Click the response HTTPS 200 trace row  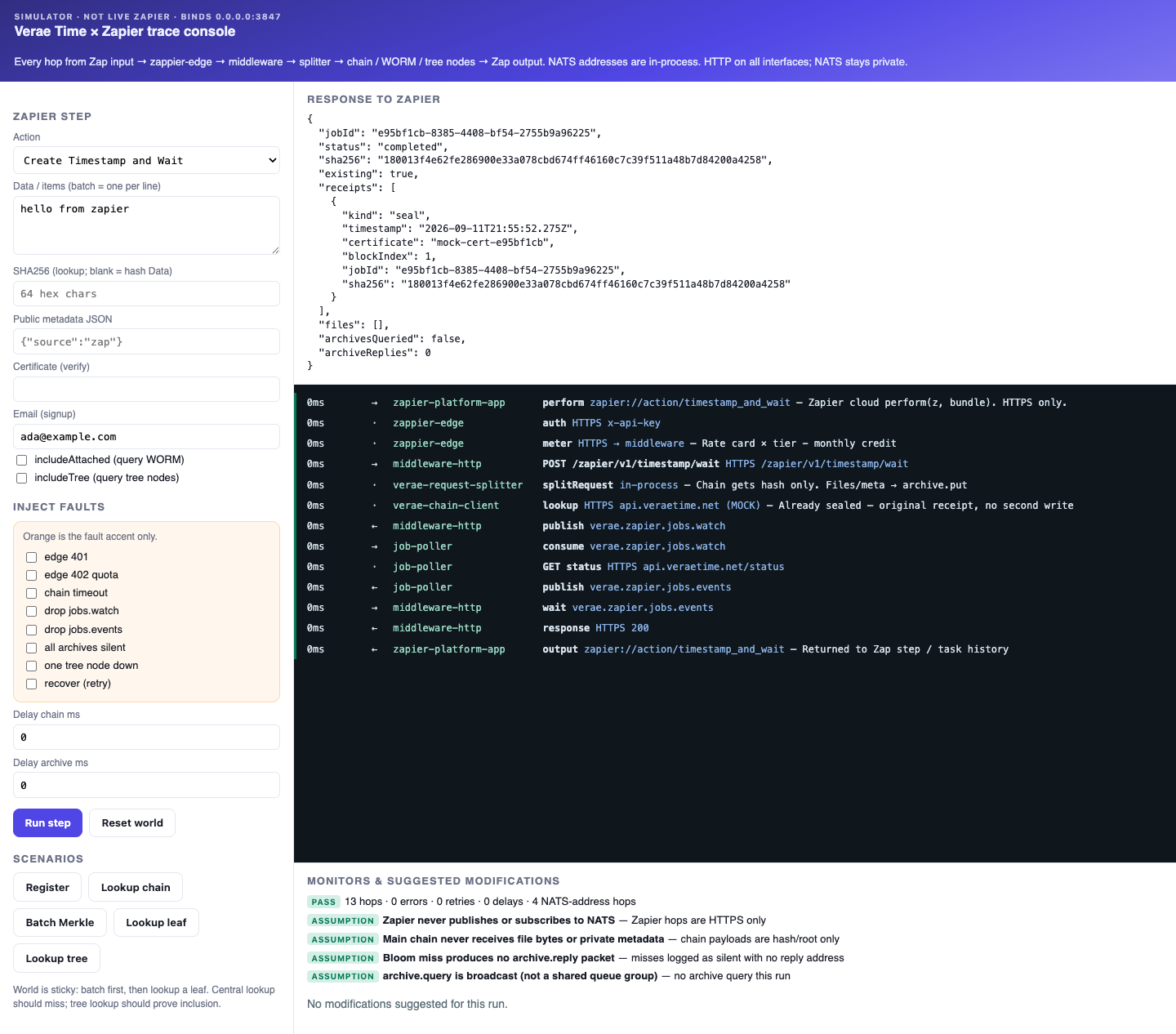tap(733, 628)
